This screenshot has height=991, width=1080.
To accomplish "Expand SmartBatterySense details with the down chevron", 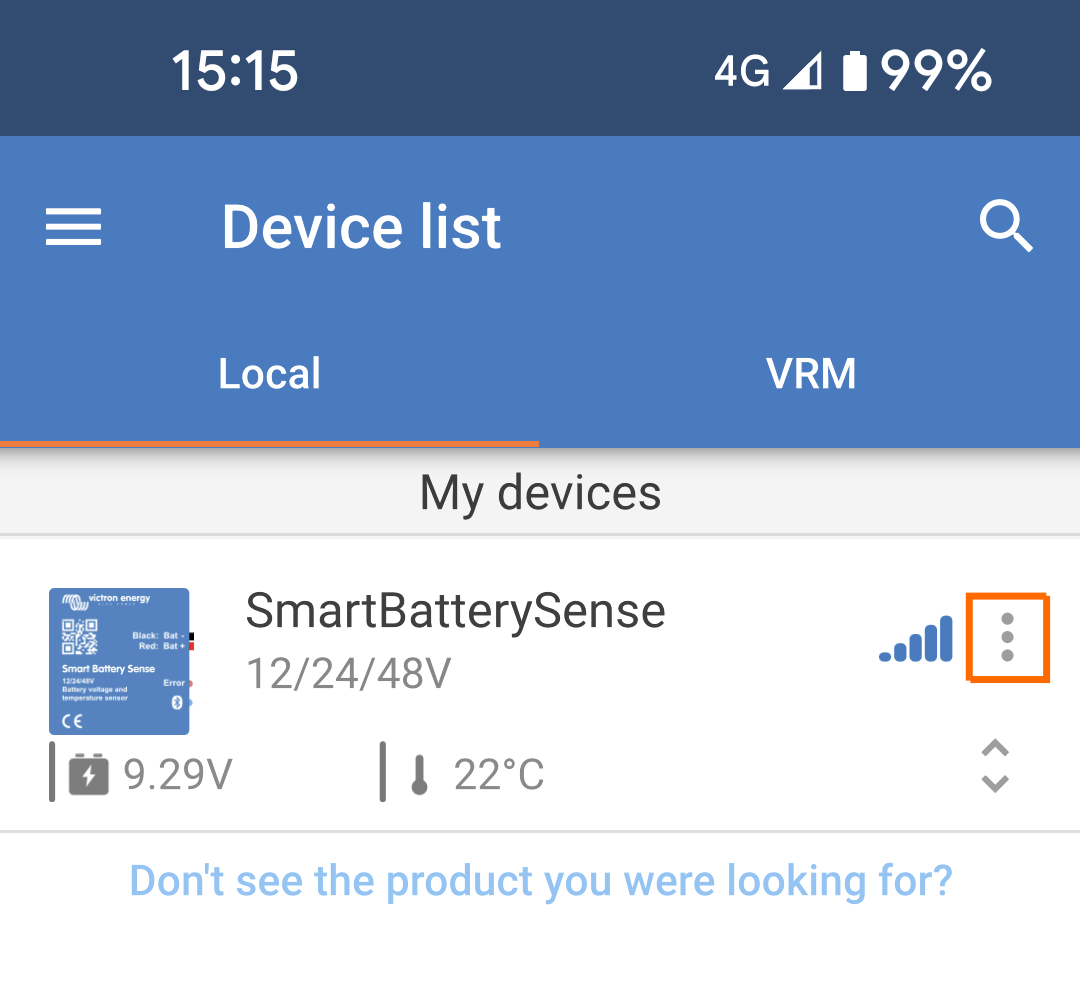I will coord(994,783).
